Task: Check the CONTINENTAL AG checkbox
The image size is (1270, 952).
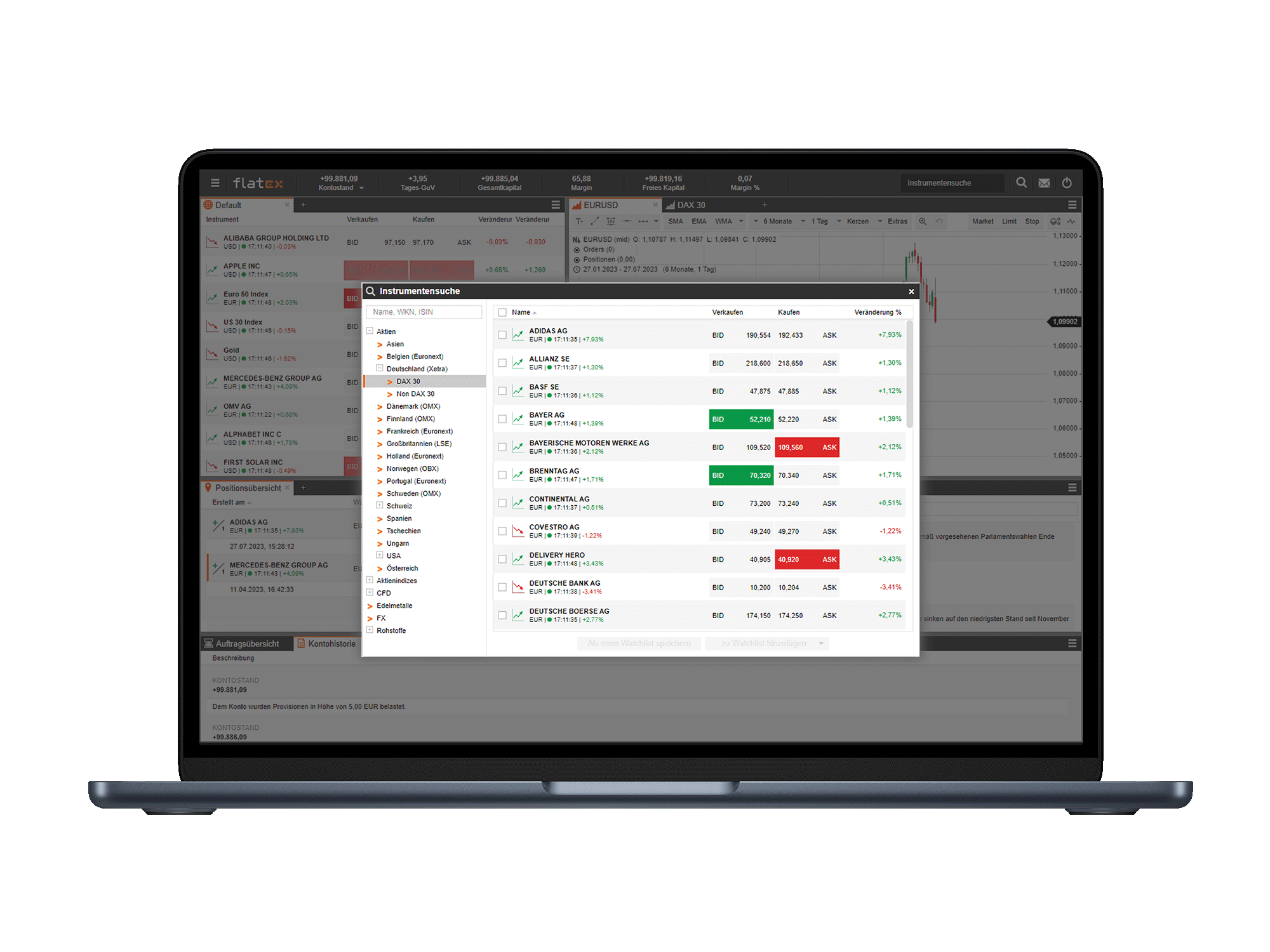Action: 502,503
